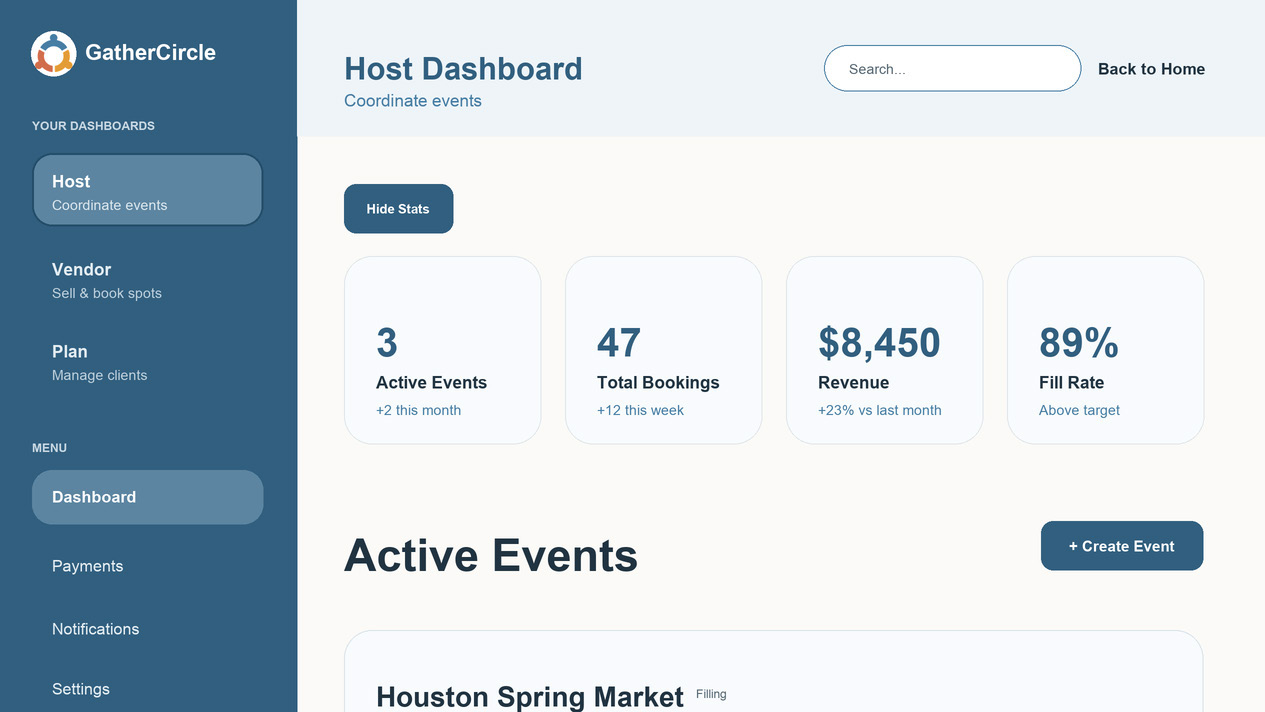Screen dimensions: 1265x712
Task: Open the Revenue $8,450 card
Action: pos(885,350)
